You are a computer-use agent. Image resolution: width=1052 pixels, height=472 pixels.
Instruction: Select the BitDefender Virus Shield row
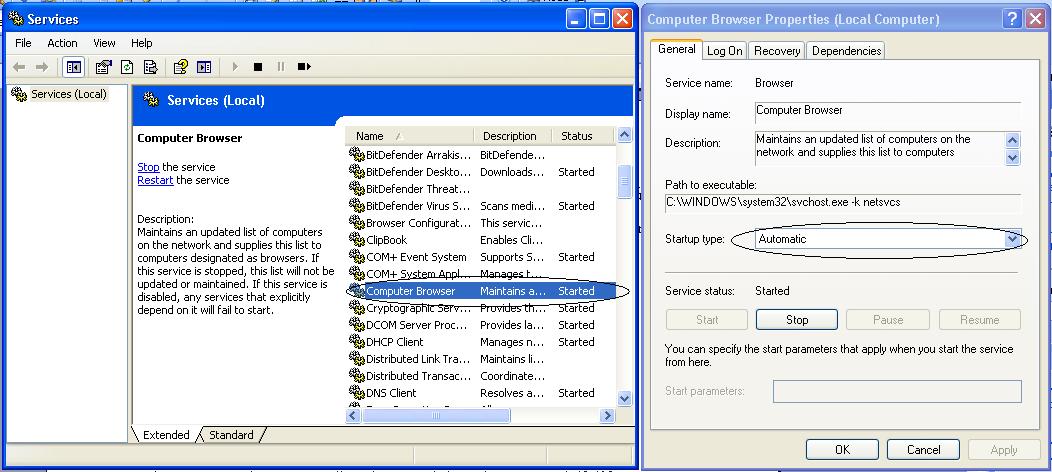[x=480, y=206]
